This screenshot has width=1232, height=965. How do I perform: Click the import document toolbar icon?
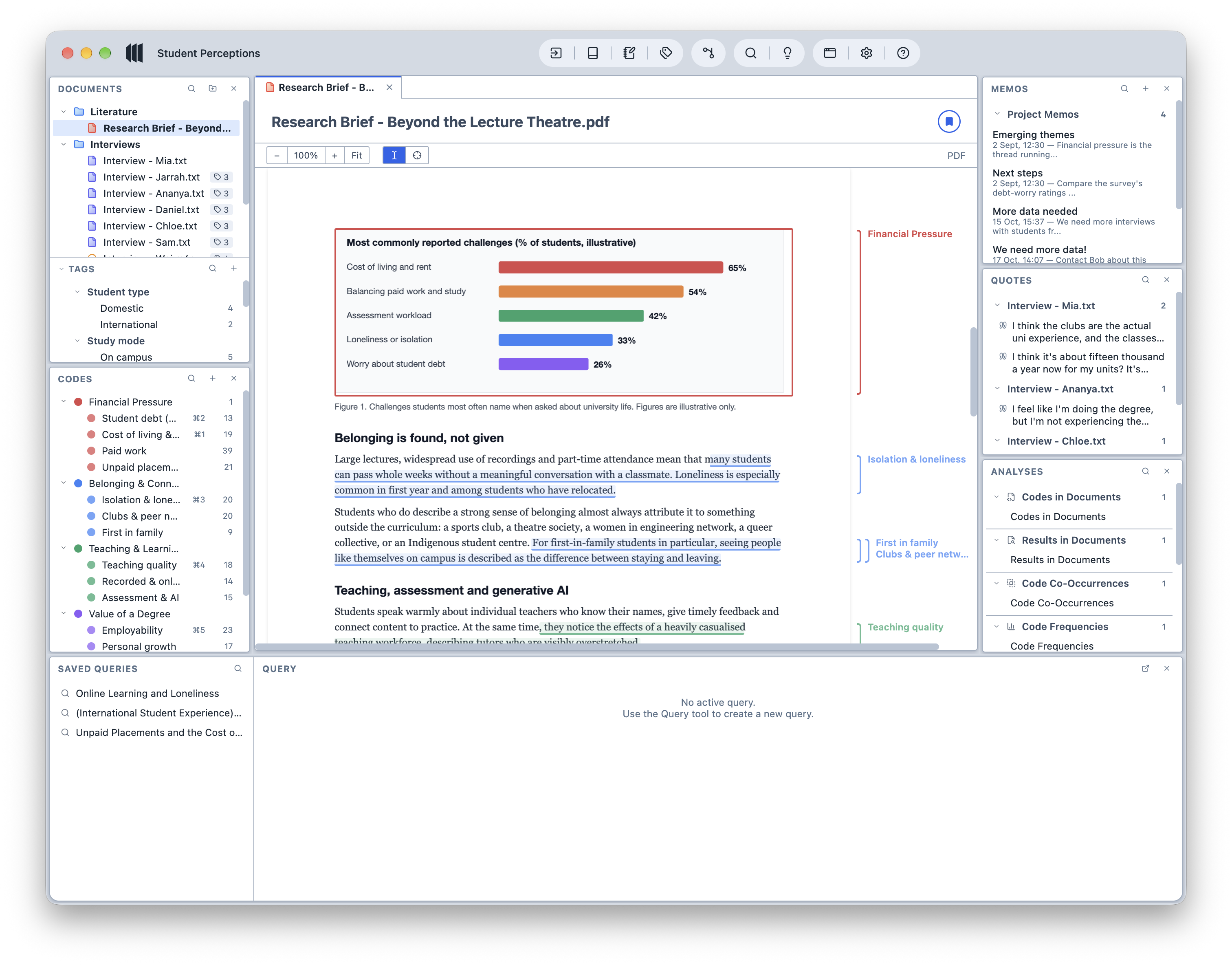point(556,53)
